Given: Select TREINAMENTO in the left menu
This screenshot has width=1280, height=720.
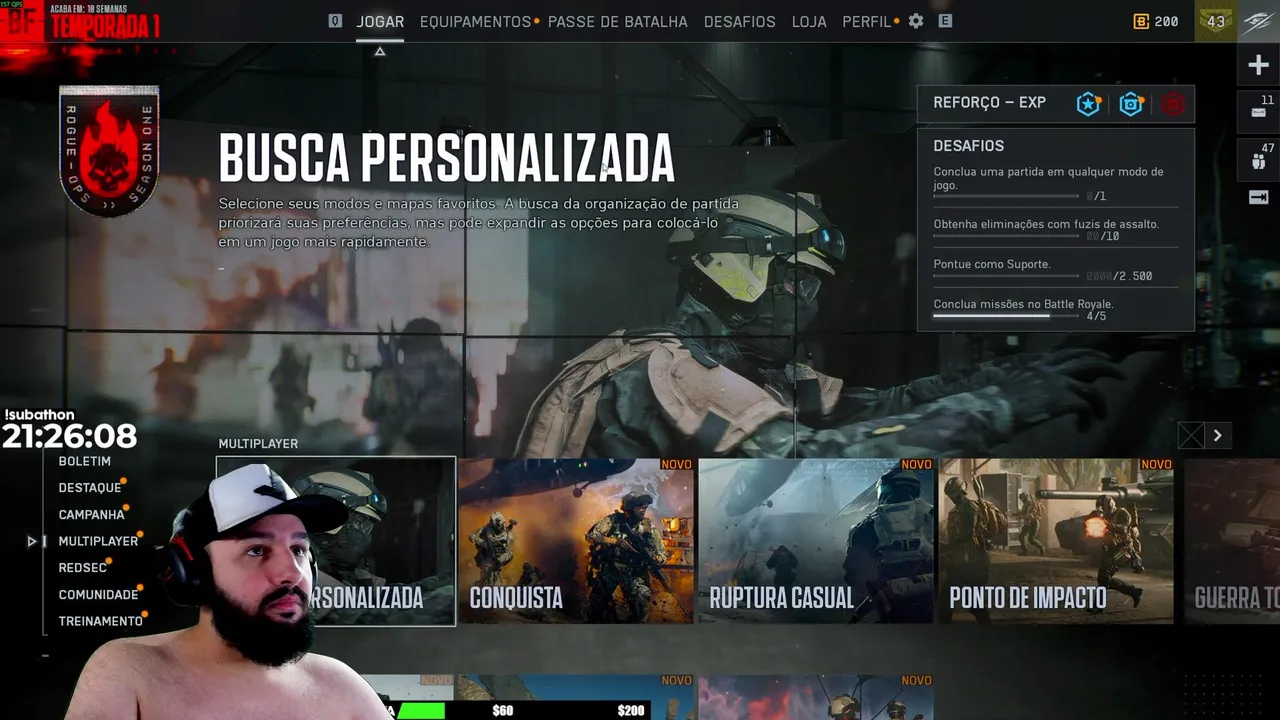Looking at the screenshot, I should click(101, 621).
